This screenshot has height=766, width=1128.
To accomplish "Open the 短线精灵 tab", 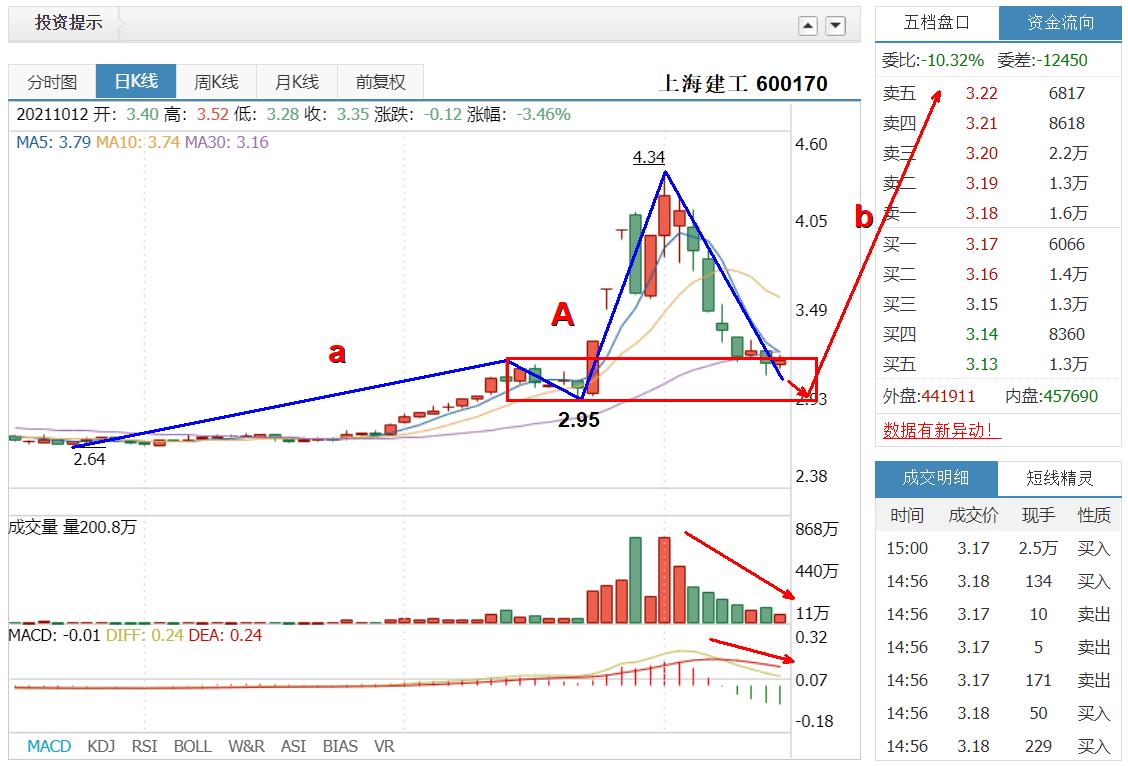I will pyautogui.click(x=1060, y=478).
